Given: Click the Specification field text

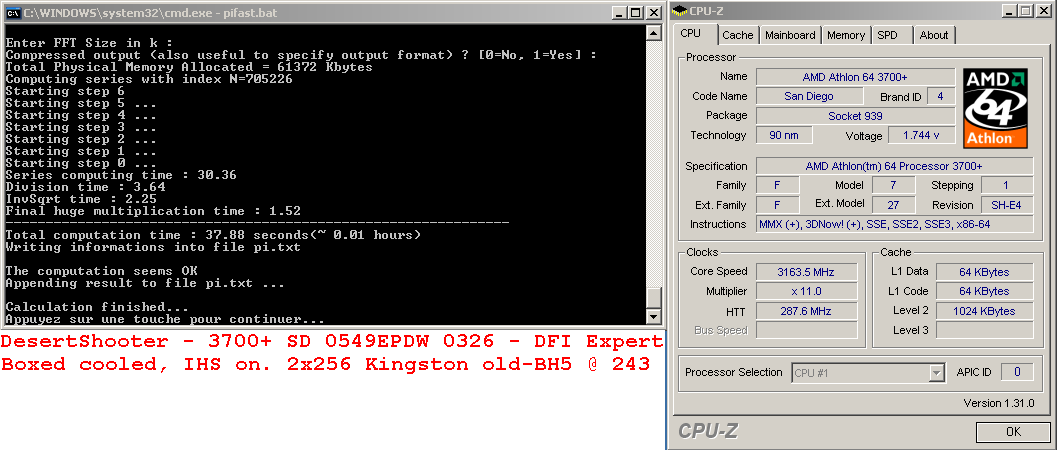Looking at the screenshot, I should (x=894, y=166).
